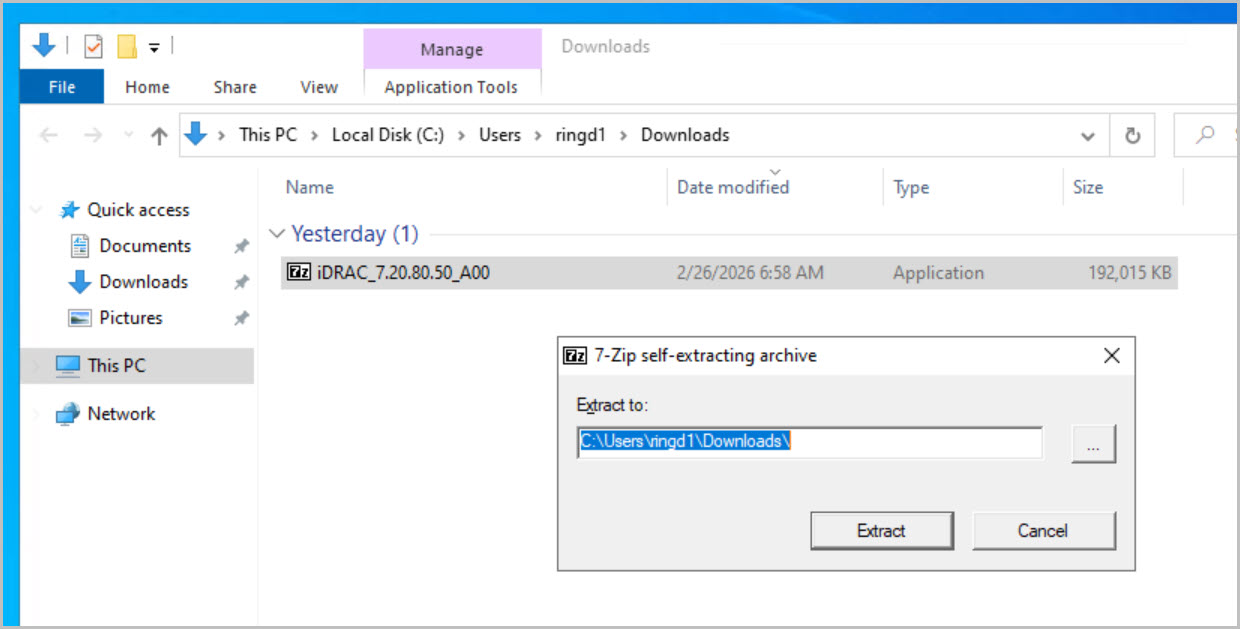Click the 7z icon in dialog title

pyautogui.click(x=574, y=355)
